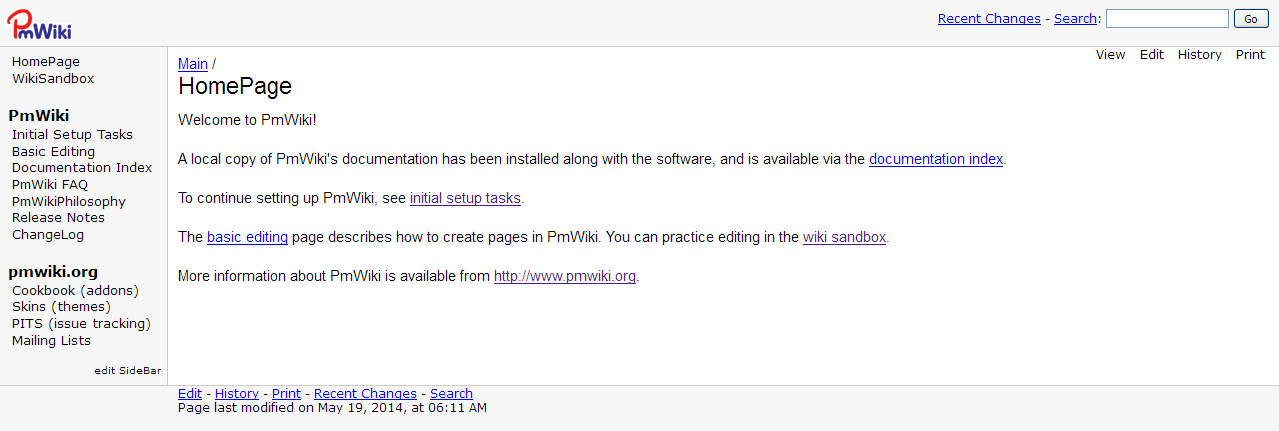Focus the search text field
The image size is (1279, 431).
pyautogui.click(x=1166, y=19)
